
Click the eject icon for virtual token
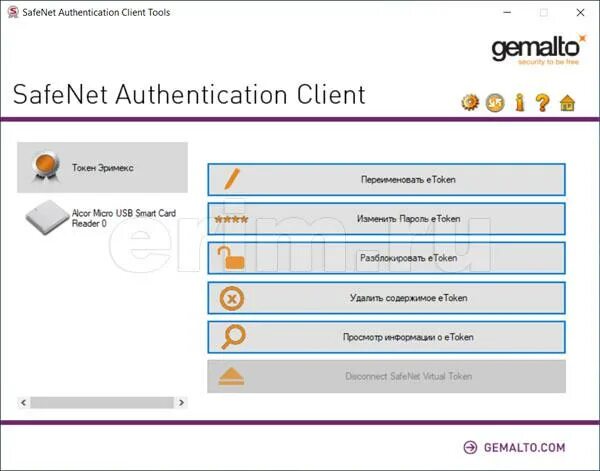231,376
